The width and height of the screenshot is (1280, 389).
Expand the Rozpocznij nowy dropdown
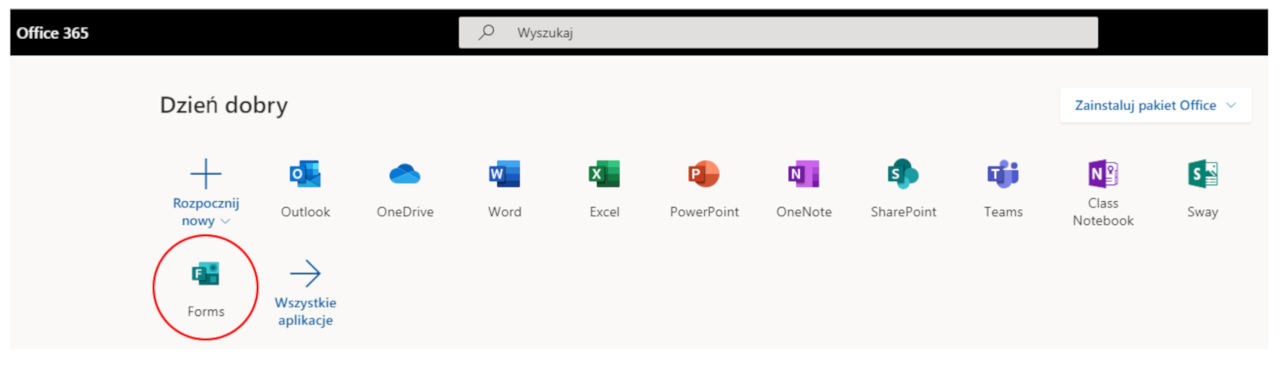pos(226,221)
